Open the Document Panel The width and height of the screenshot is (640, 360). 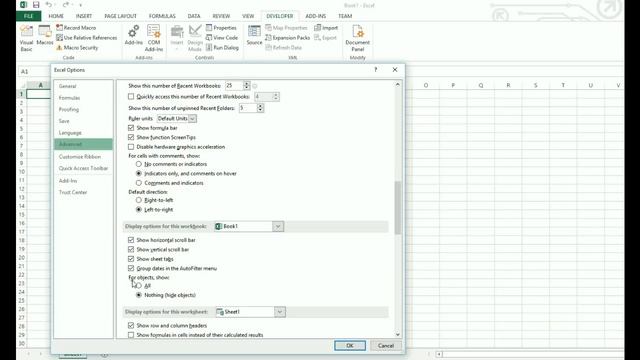click(358, 38)
